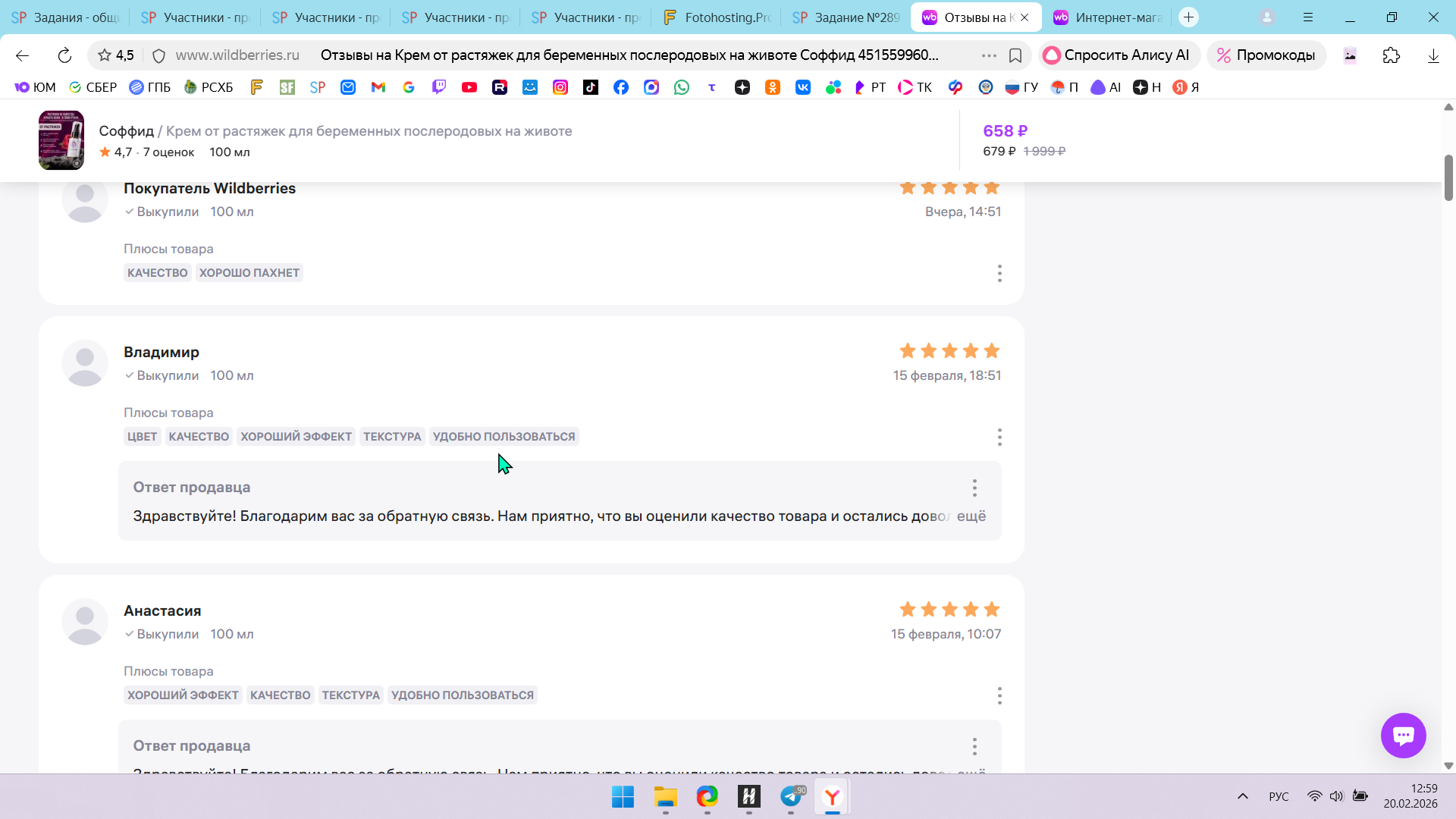The image size is (1456, 819).
Task: Show hidden system tray icons chevron
Action: tap(1242, 796)
